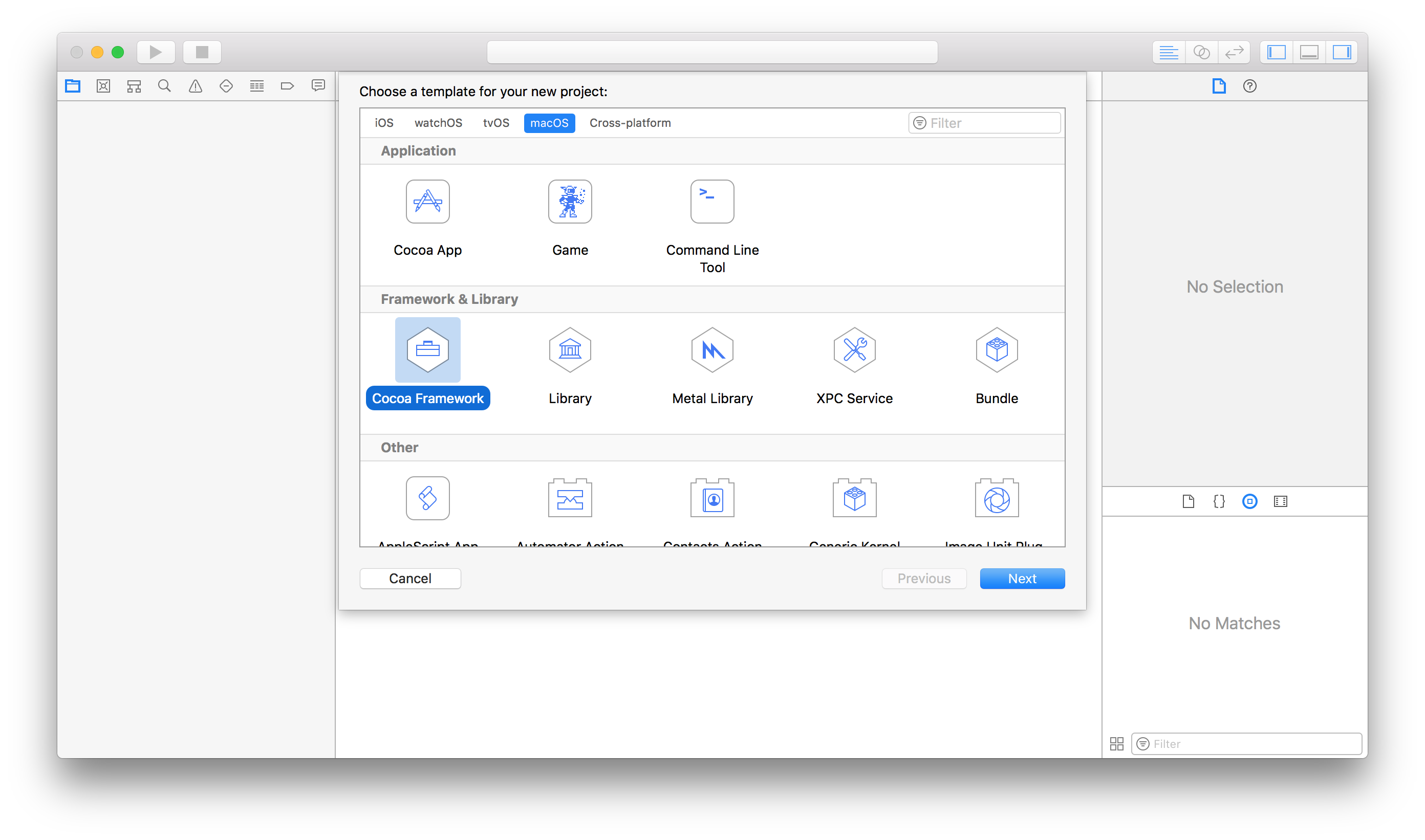
Task: Click the library filter icon
Action: [x=1143, y=744]
